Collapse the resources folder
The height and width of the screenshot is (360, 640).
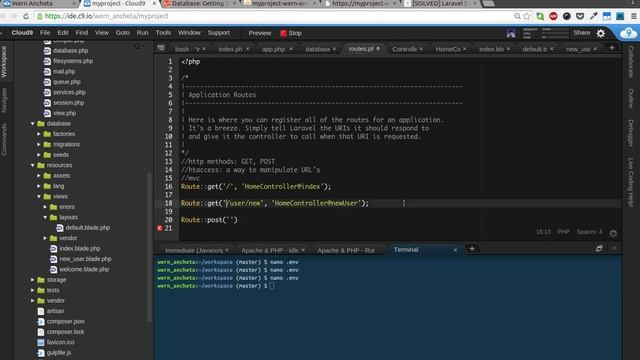pos(33,165)
